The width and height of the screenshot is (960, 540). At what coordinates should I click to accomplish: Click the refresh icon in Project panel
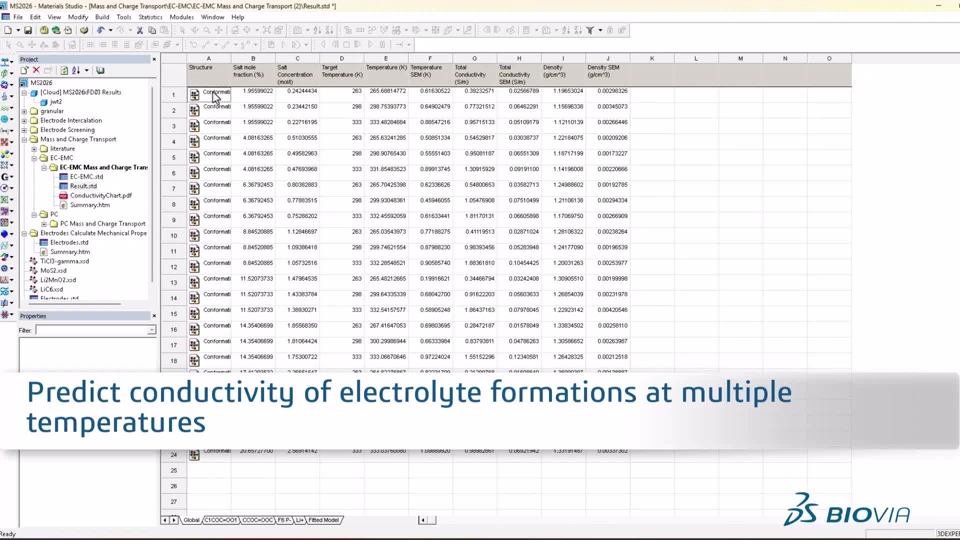[64, 70]
